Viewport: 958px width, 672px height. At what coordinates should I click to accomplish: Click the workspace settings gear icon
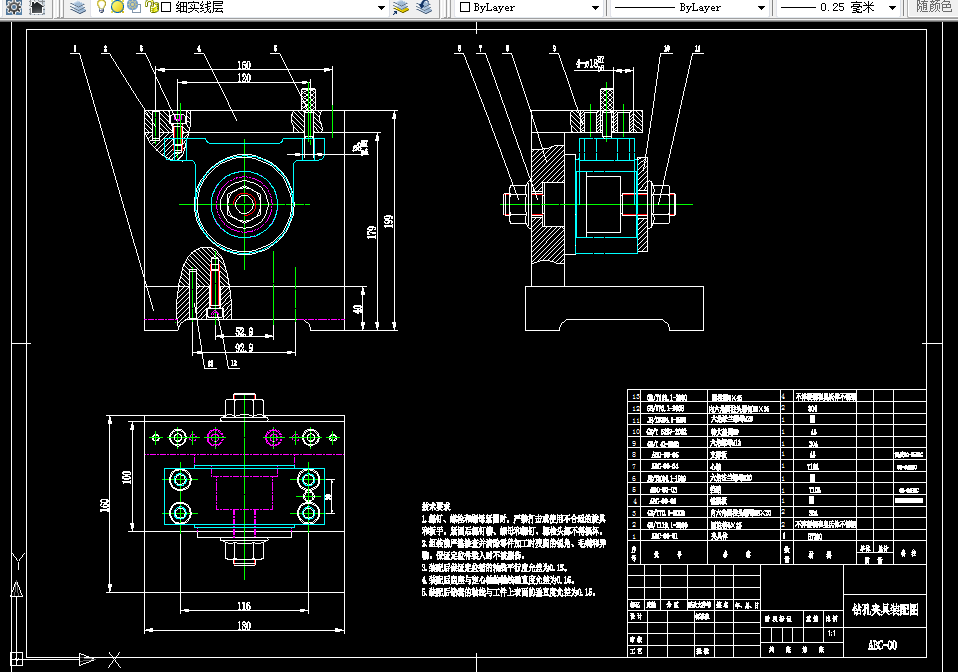pyautogui.click(x=11, y=7)
